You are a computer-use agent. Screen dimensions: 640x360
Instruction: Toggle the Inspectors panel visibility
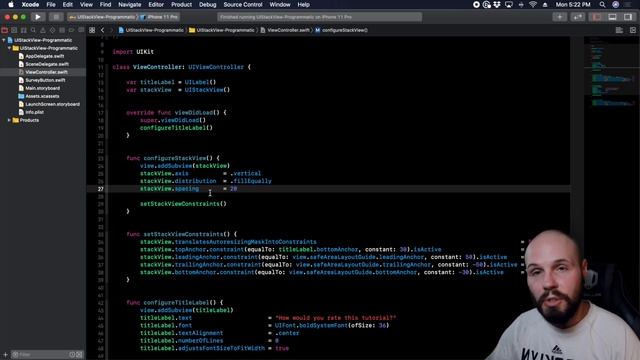click(628, 17)
